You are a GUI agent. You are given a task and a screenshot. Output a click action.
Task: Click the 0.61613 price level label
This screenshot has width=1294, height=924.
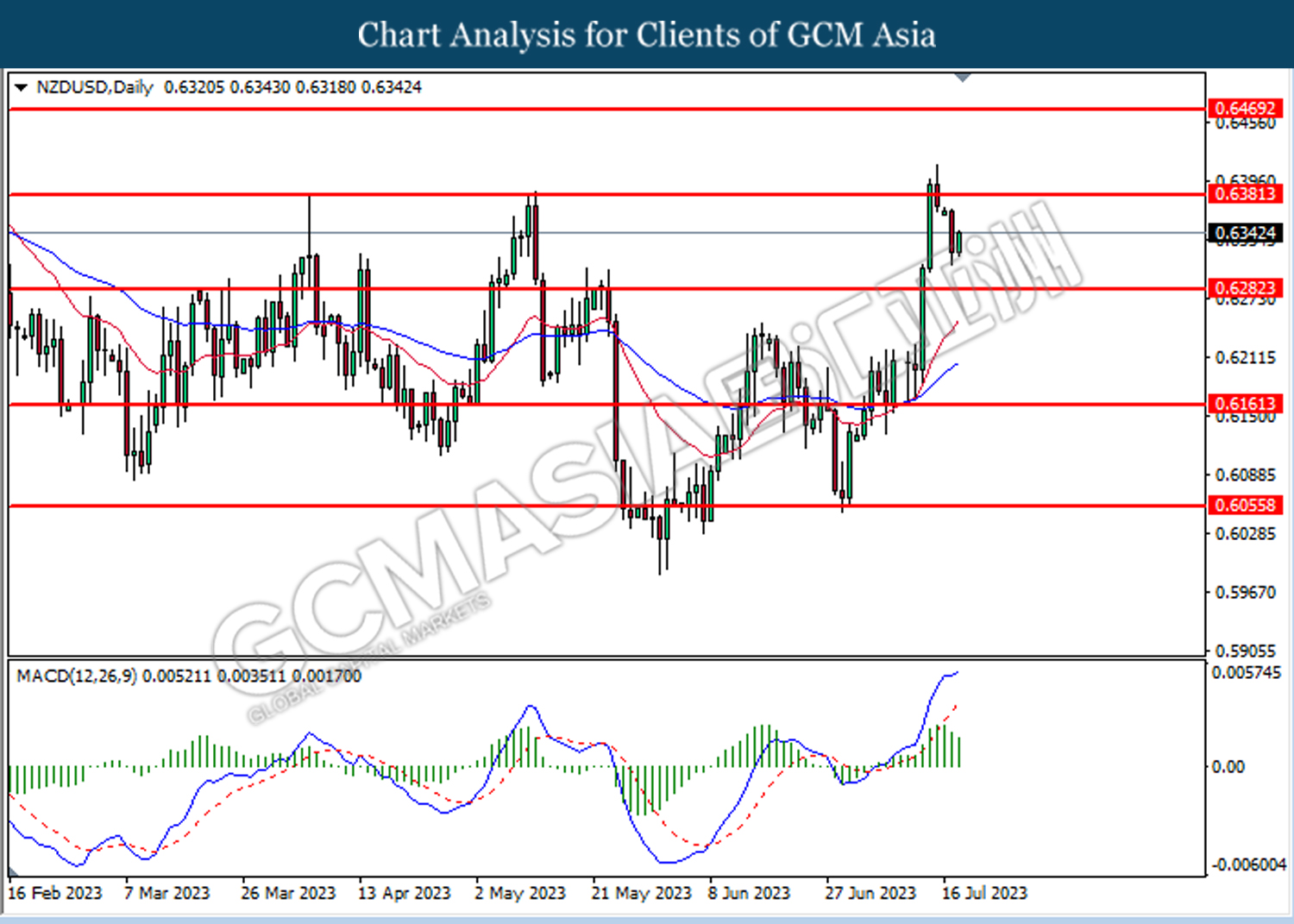coord(1245,404)
